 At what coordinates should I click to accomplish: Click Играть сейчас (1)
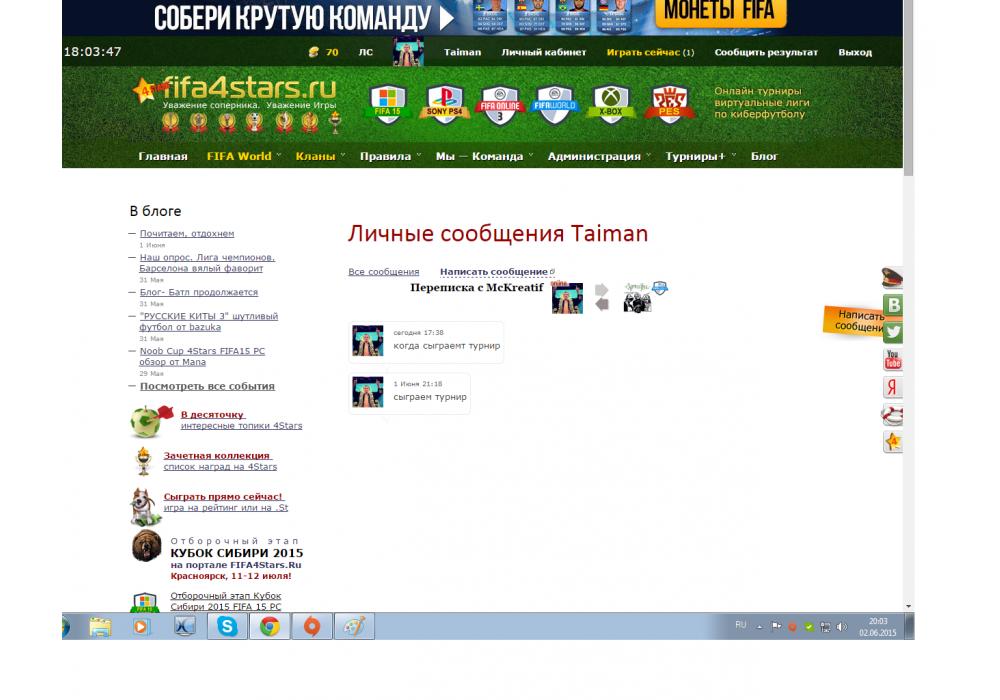click(x=650, y=52)
